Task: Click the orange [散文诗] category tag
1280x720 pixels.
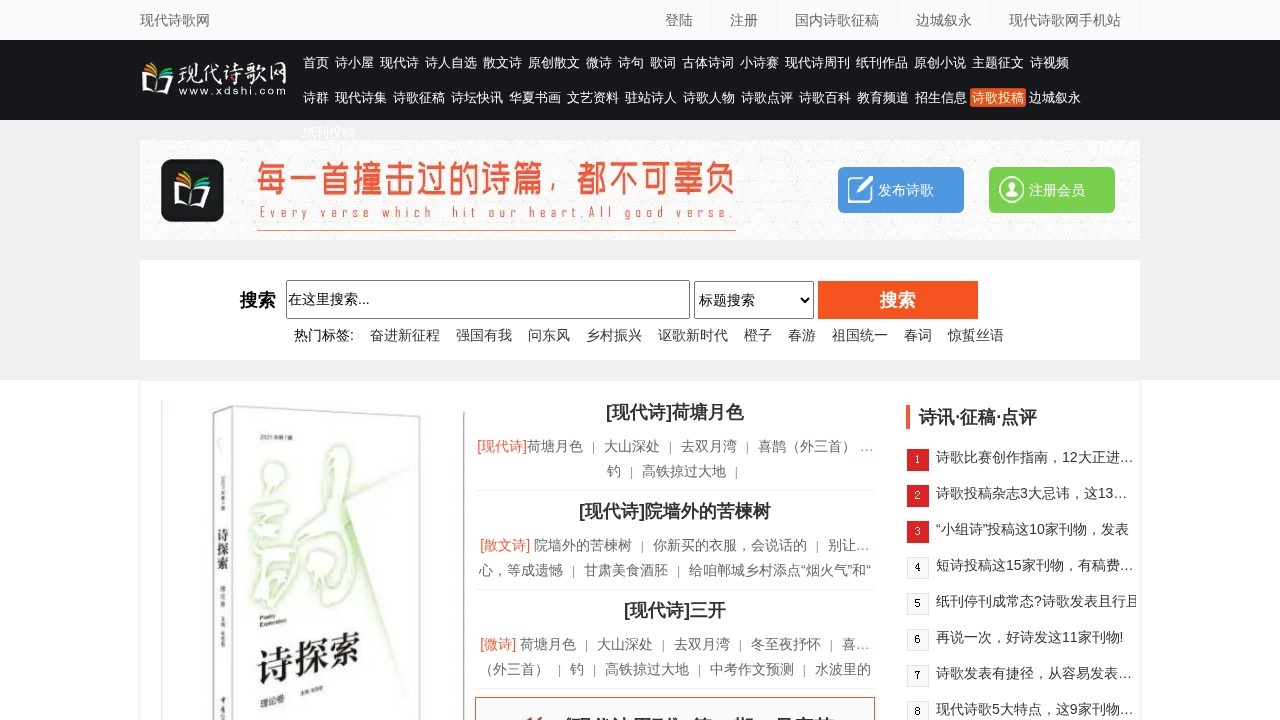Action: (505, 545)
